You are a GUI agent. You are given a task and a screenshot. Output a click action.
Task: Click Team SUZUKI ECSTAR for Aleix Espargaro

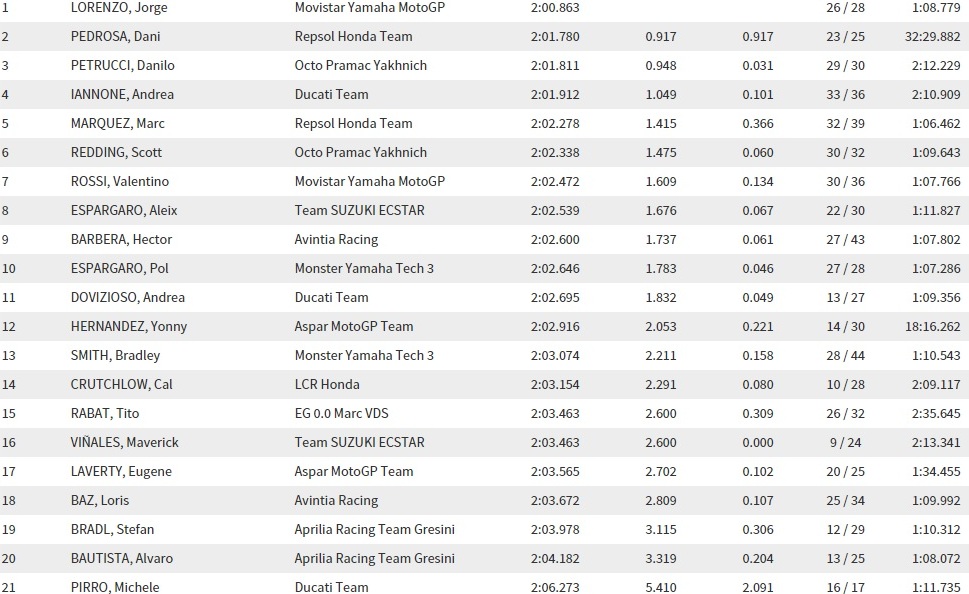[360, 211]
